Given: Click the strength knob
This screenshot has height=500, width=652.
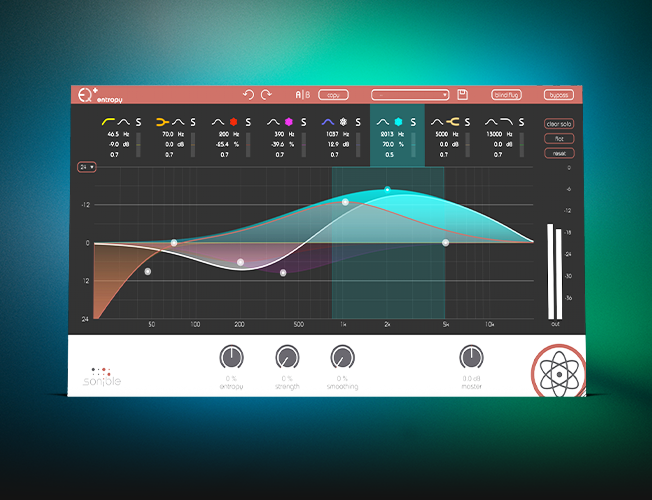Looking at the screenshot, I should coord(287,357).
